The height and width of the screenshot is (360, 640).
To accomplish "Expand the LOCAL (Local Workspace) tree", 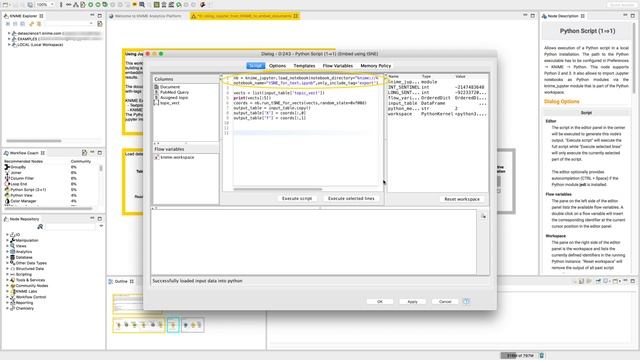I will point(9,45).
